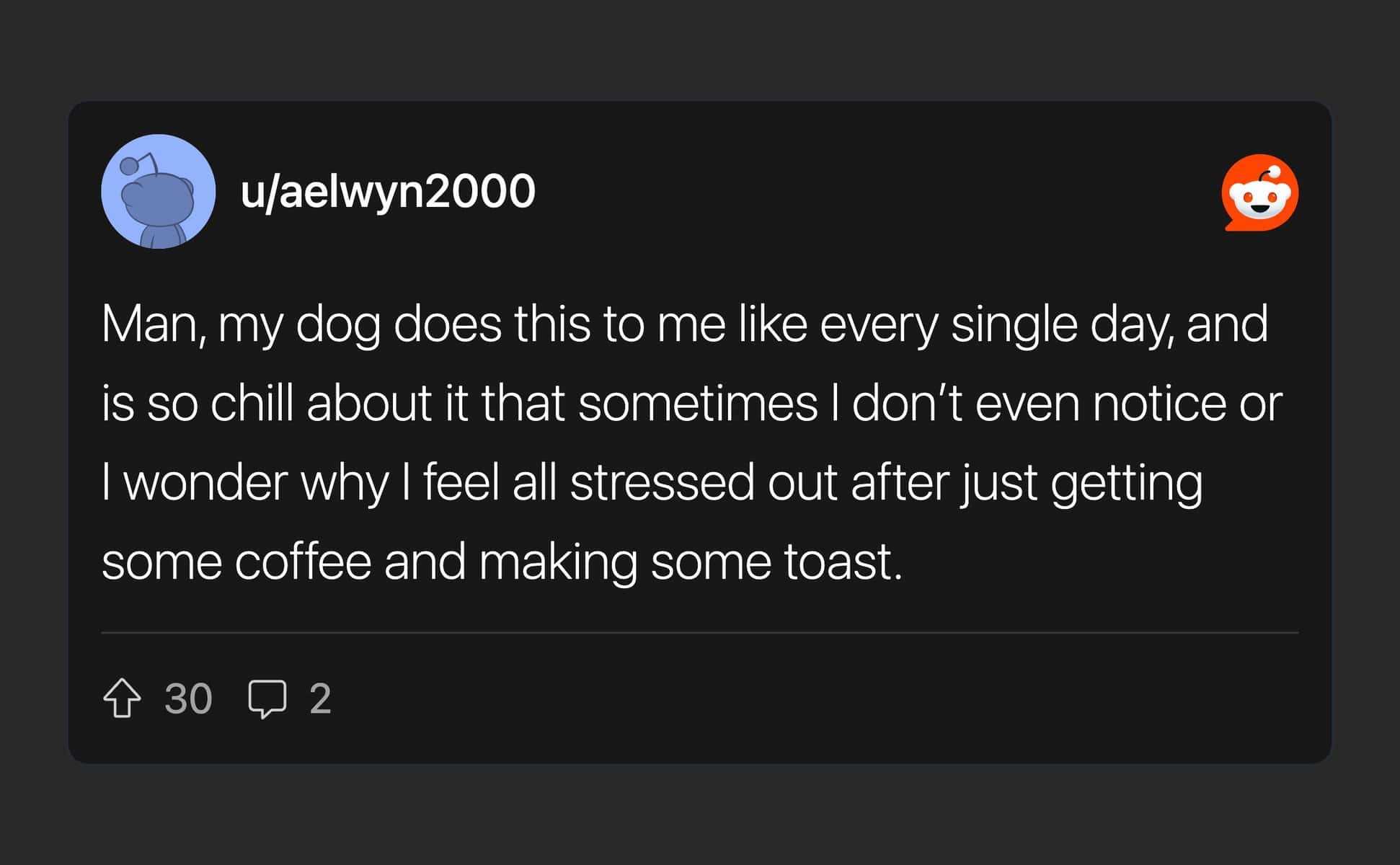
Task: Click the word "sometimes" in the comment
Action: click(697, 403)
